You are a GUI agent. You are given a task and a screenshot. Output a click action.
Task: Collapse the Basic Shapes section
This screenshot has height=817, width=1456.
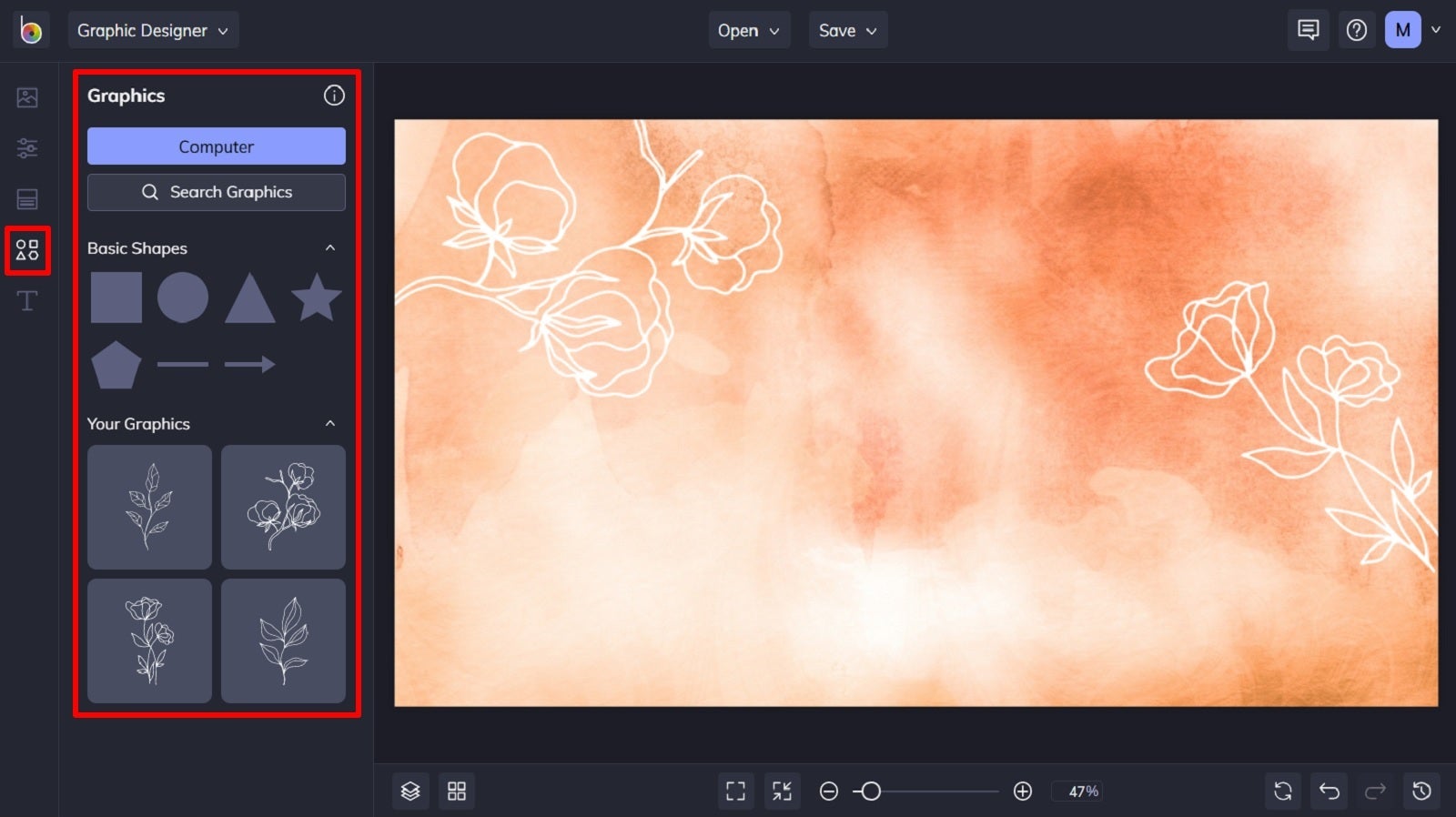click(x=330, y=247)
